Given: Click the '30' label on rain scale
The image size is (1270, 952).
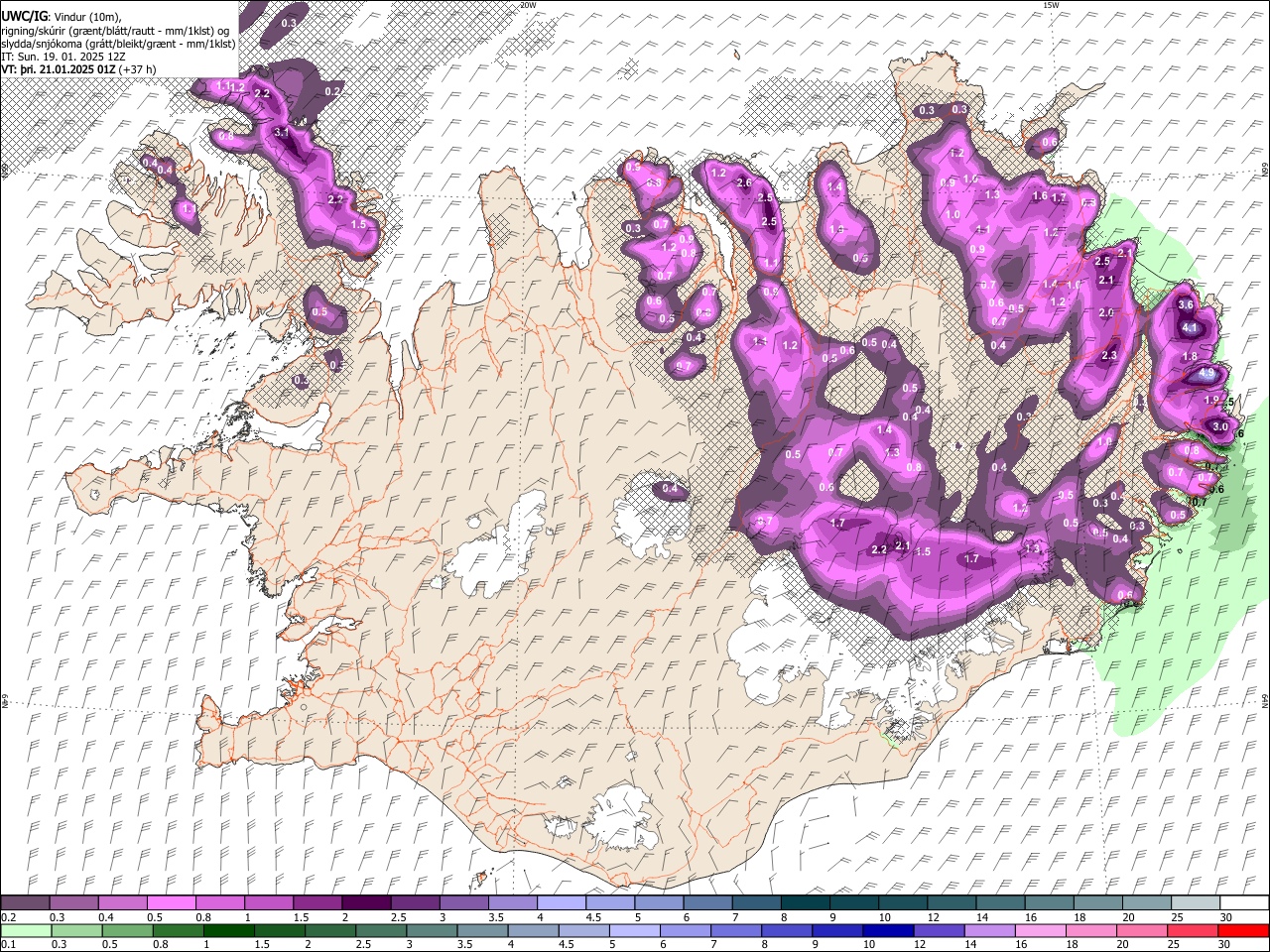Looking at the screenshot, I should (1225, 945).
